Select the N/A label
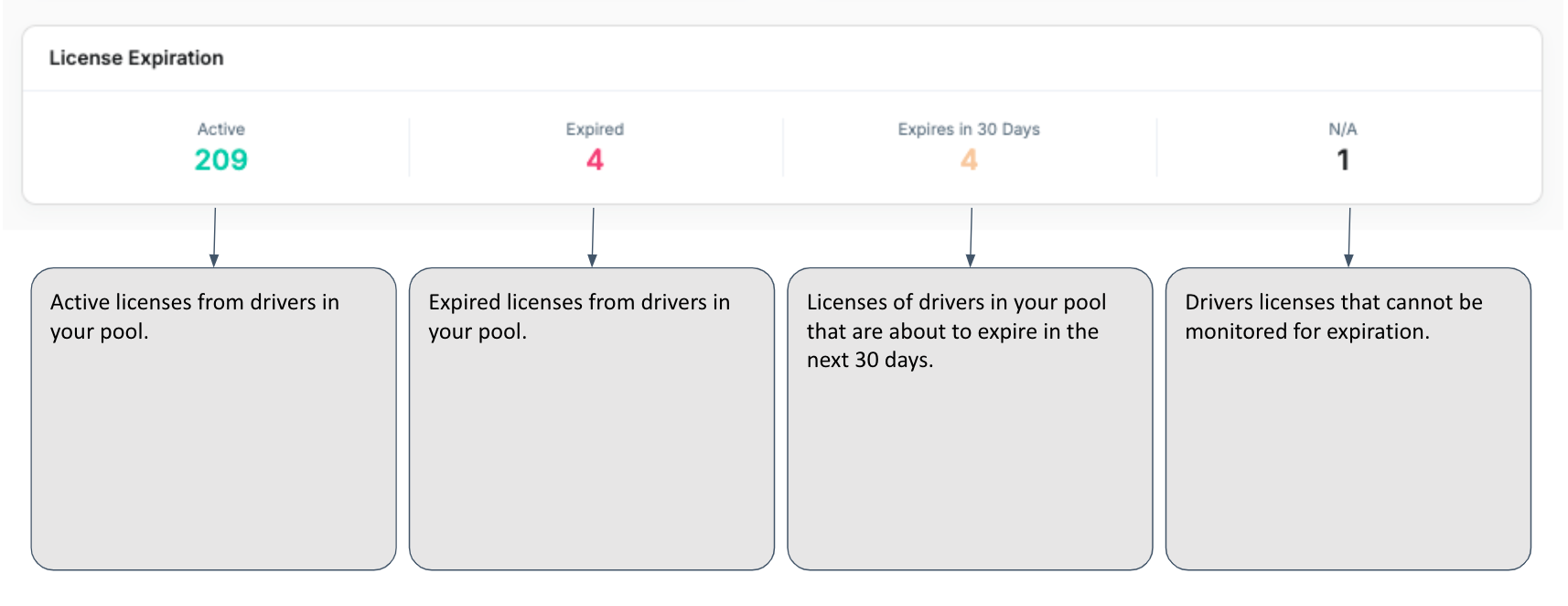This screenshot has height=606, width=1568. (1343, 129)
